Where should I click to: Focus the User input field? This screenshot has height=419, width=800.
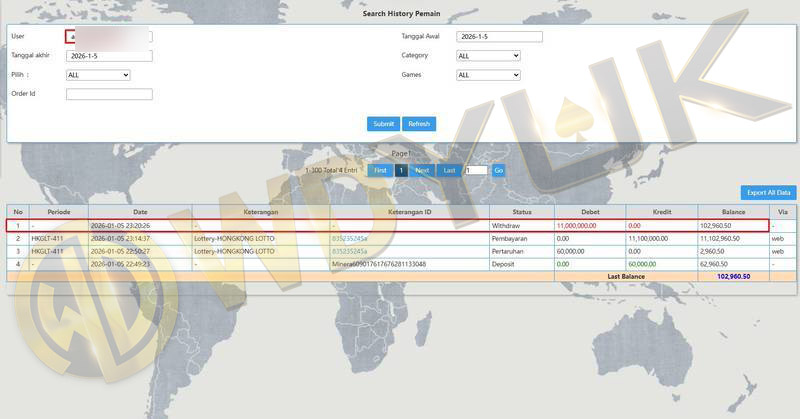pyautogui.click(x=109, y=37)
